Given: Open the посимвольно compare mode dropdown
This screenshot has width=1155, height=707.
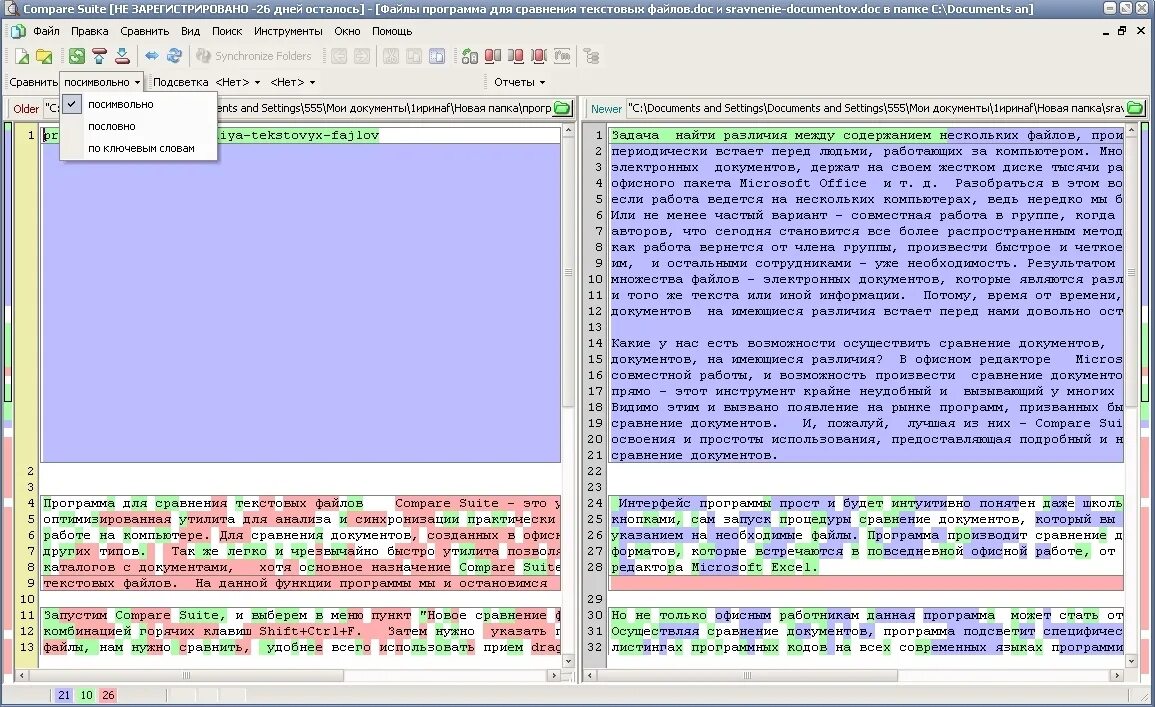Looking at the screenshot, I should pyautogui.click(x=102, y=82).
